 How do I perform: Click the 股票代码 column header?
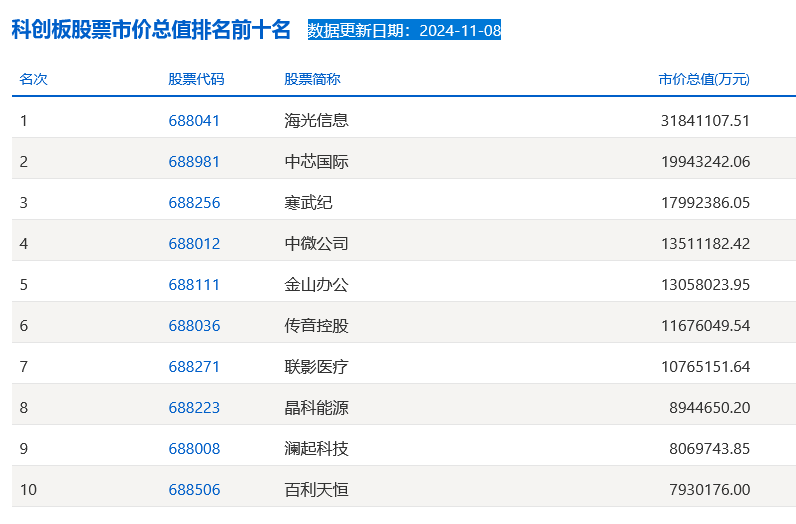click(196, 79)
